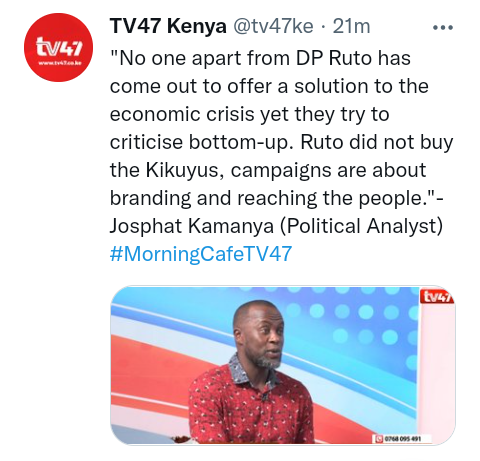Open the @tv47ke handle

click(x=273, y=26)
